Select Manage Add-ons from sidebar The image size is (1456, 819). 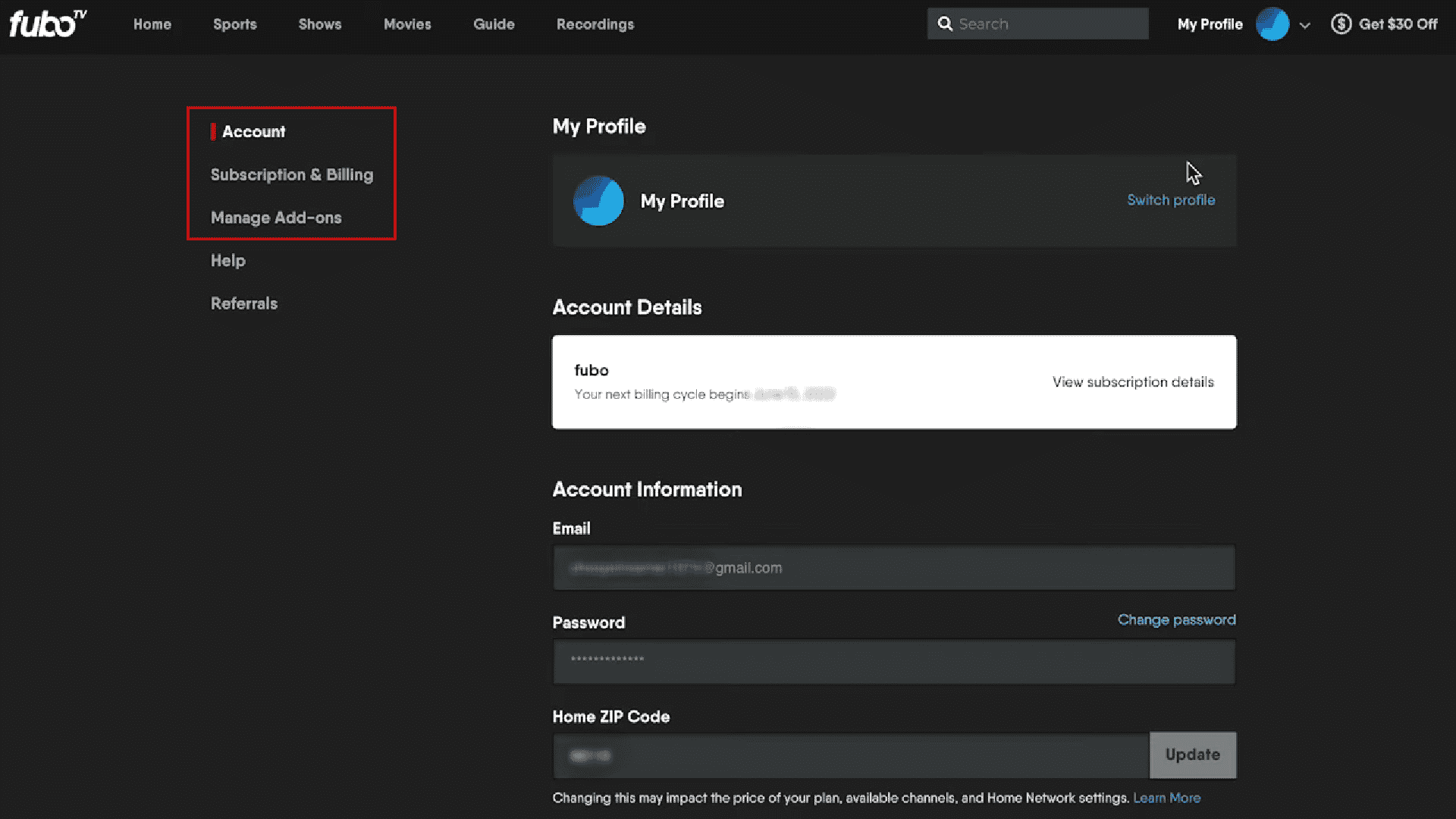pos(276,217)
